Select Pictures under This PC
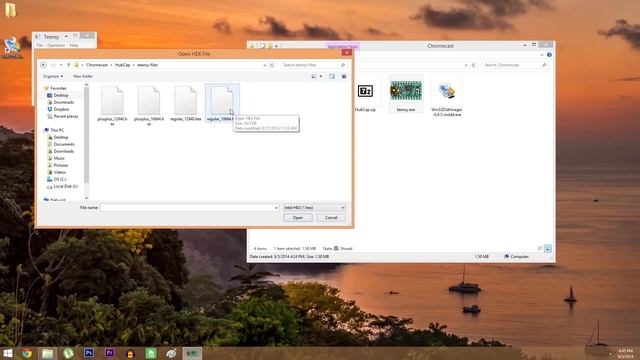The height and width of the screenshot is (360, 640). [x=60, y=165]
